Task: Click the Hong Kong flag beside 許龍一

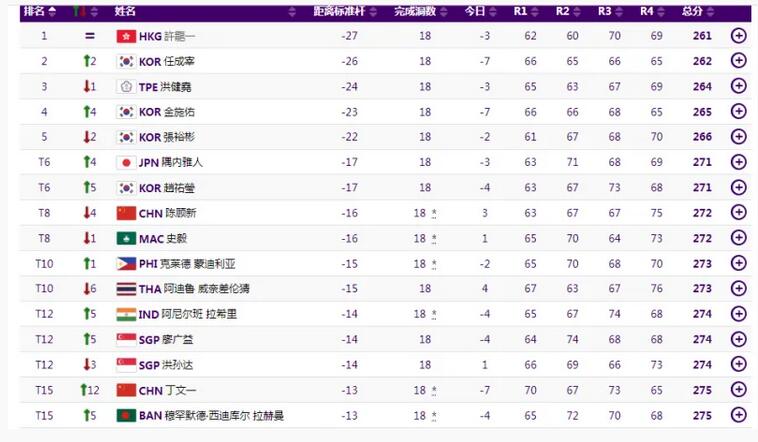Action: [126, 36]
